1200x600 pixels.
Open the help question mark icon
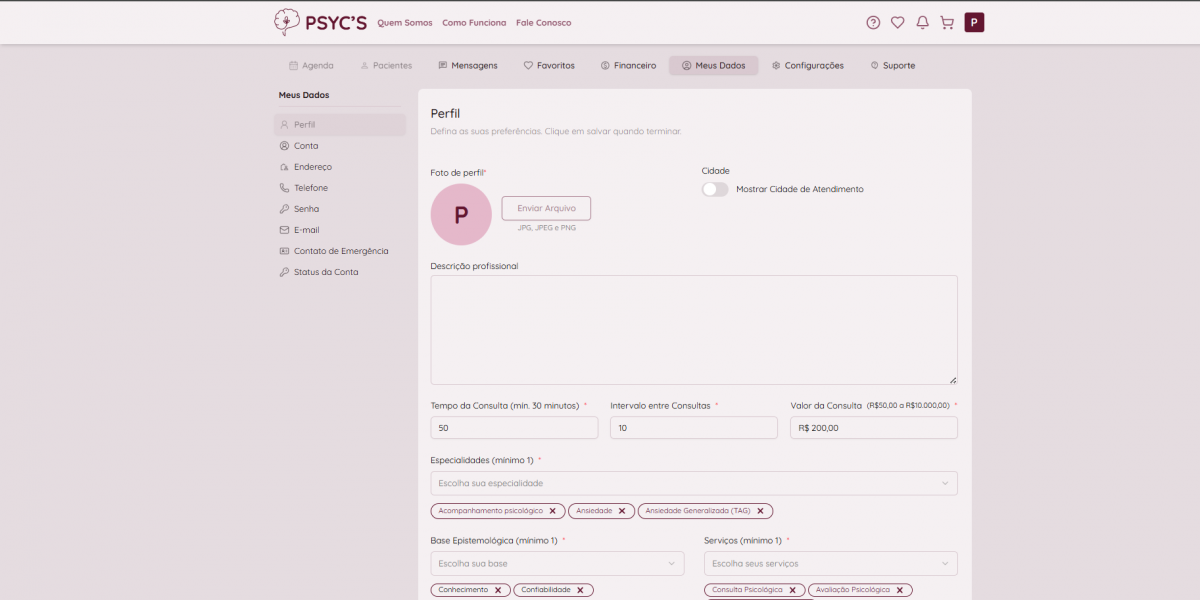873,22
